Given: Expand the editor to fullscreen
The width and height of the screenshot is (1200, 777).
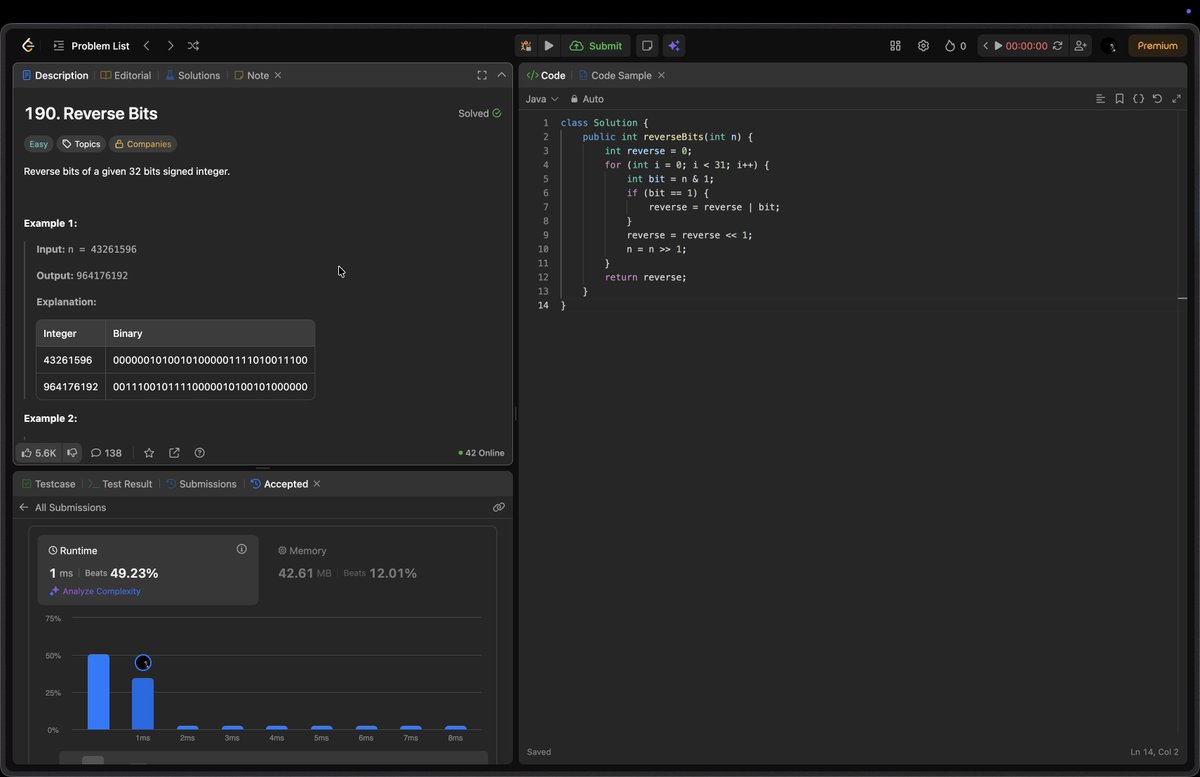Looking at the screenshot, I should pos(1176,99).
